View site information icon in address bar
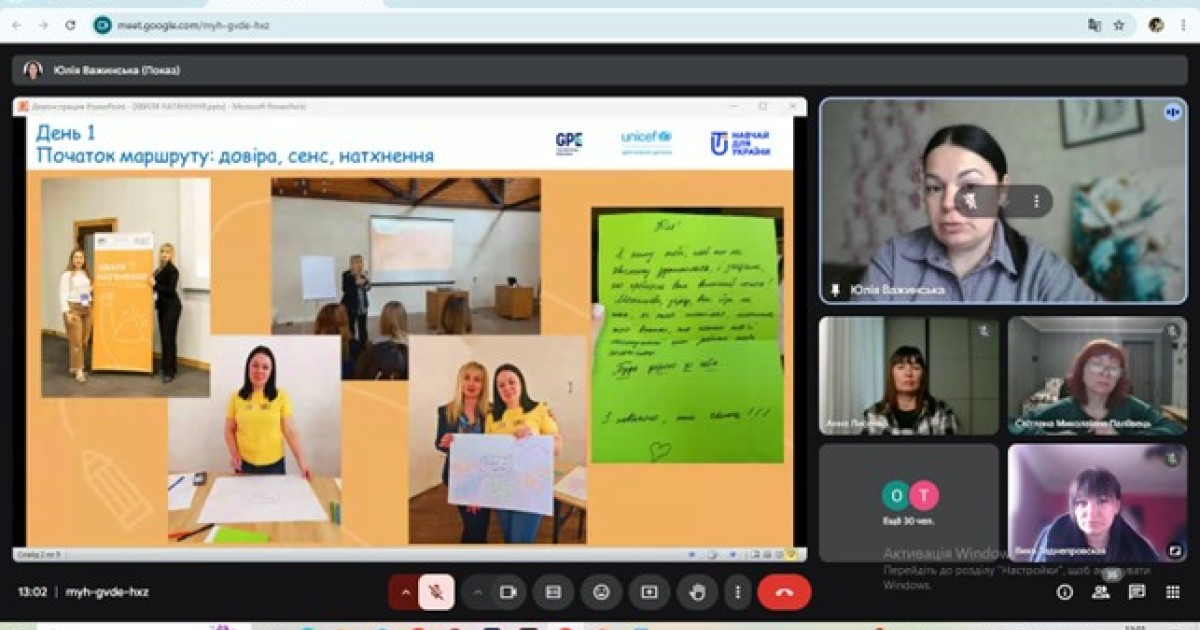The height and width of the screenshot is (630, 1200). [102, 25]
